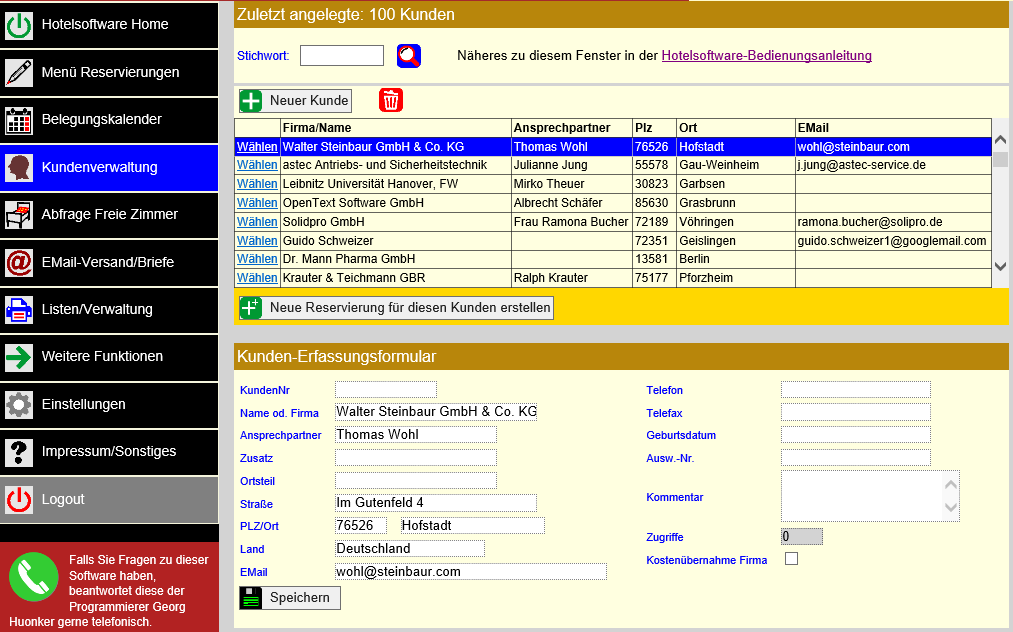Select the Abfrage Freie Zimmer menu entry

pyautogui.click(x=110, y=215)
